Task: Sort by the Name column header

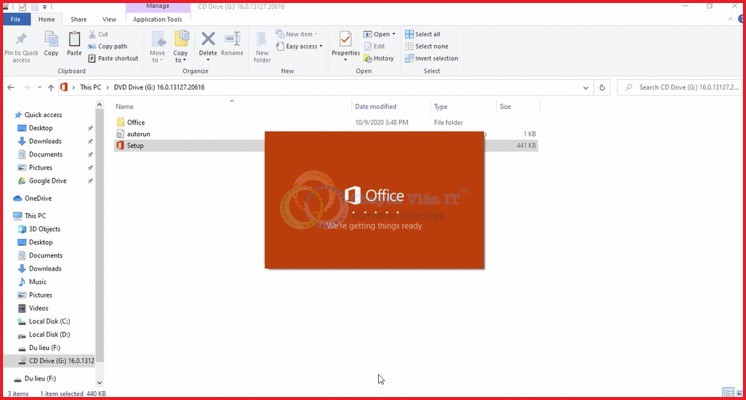Action: point(125,107)
